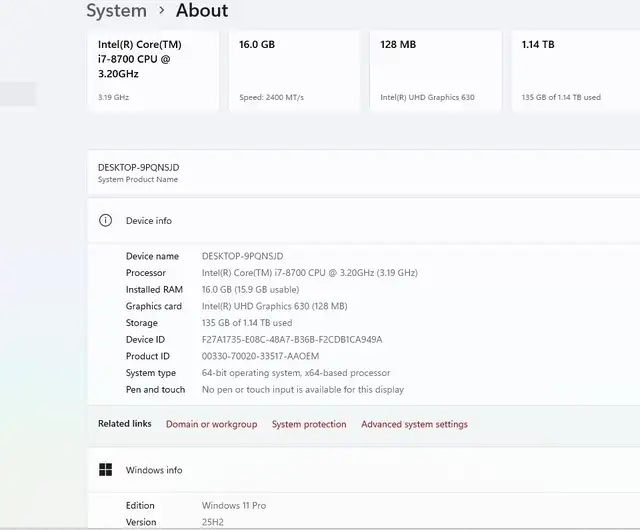The height and width of the screenshot is (530, 640).
Task: Select the Intel Core i7-8700 processor card
Action: [x=153, y=71]
